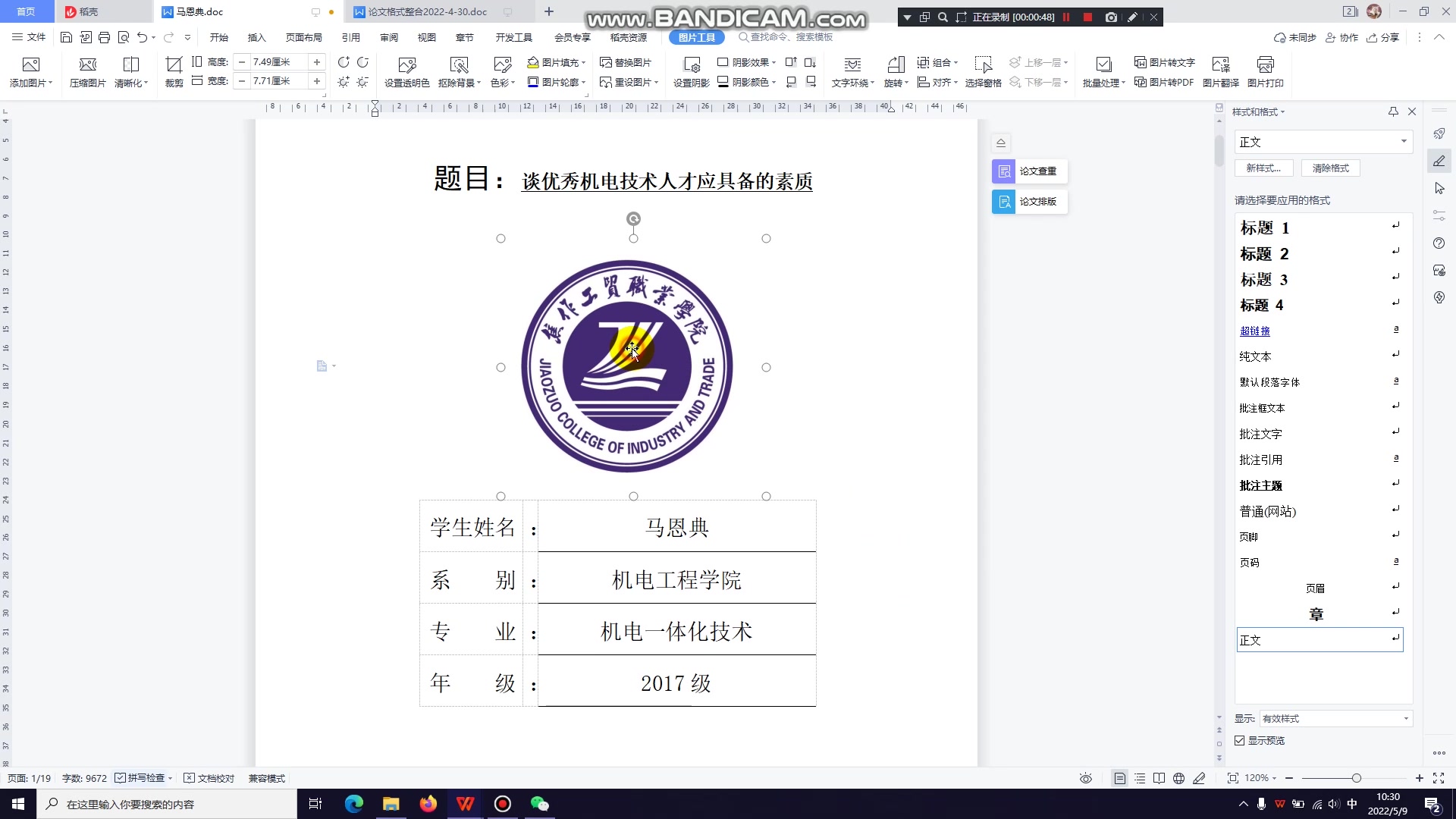Rotate picture right with clockwise icon

pyautogui.click(x=362, y=62)
